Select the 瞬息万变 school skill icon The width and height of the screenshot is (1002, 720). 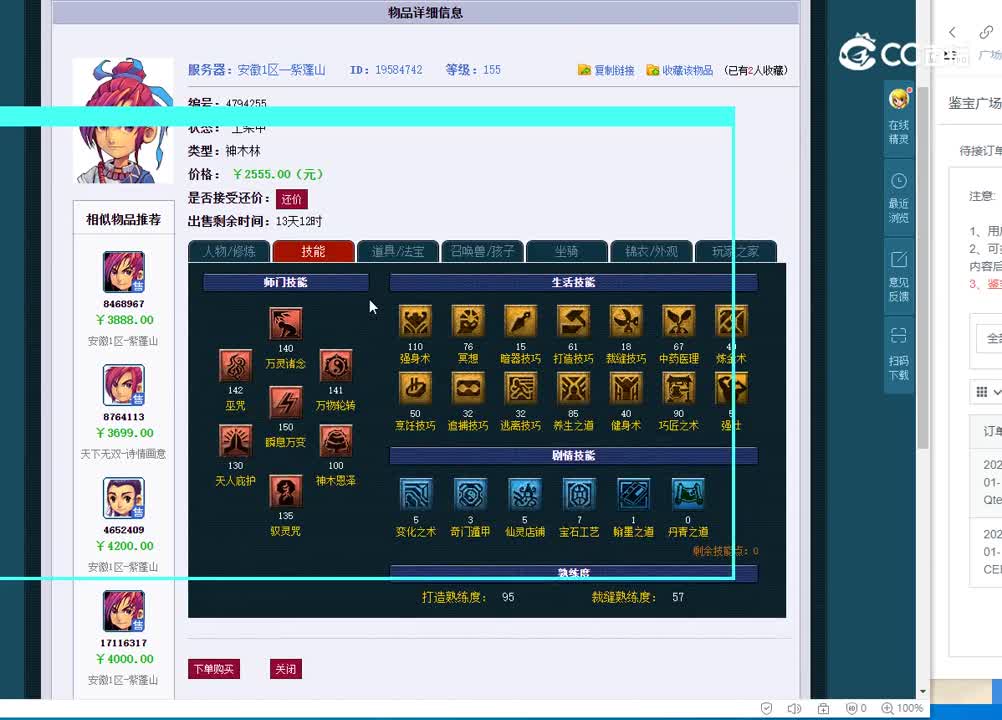click(286, 403)
